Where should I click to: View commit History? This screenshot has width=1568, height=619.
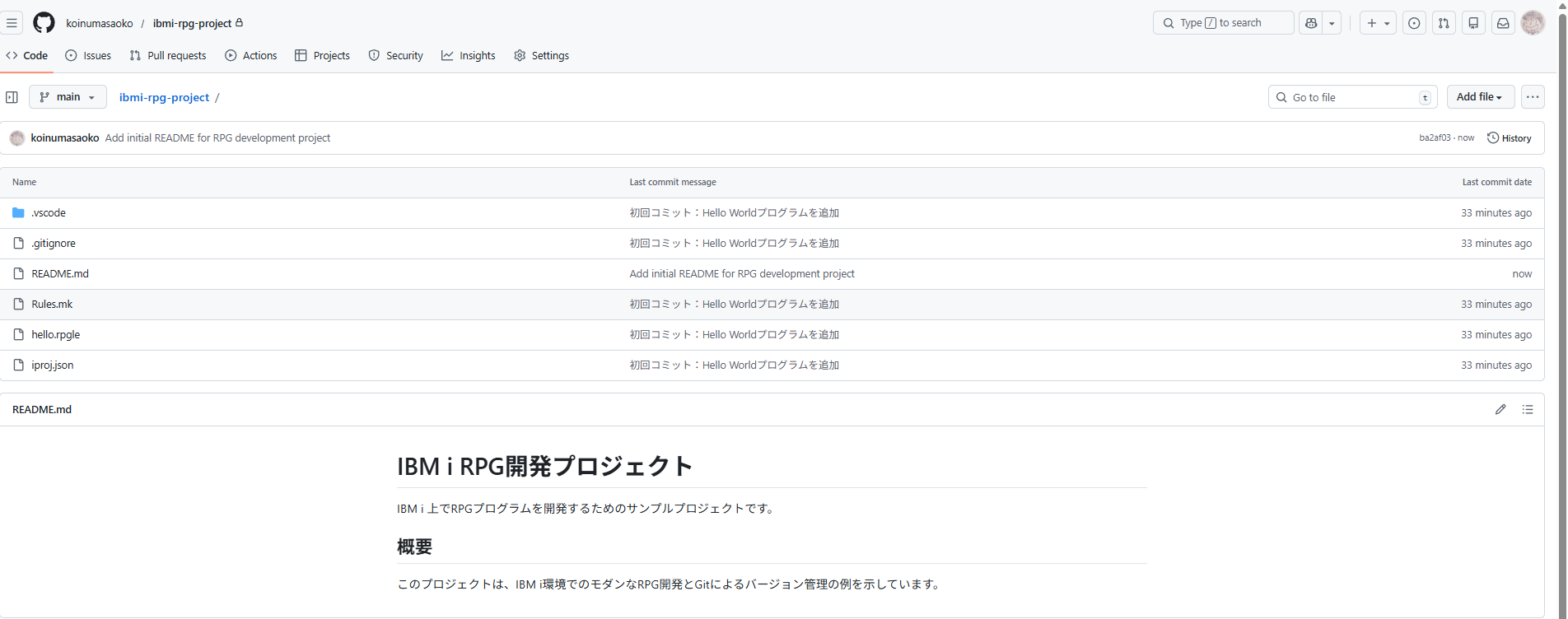pos(1510,138)
